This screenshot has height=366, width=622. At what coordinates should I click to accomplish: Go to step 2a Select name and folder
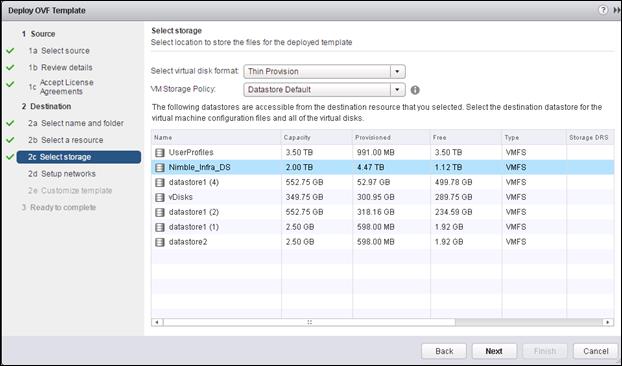pos(76,123)
